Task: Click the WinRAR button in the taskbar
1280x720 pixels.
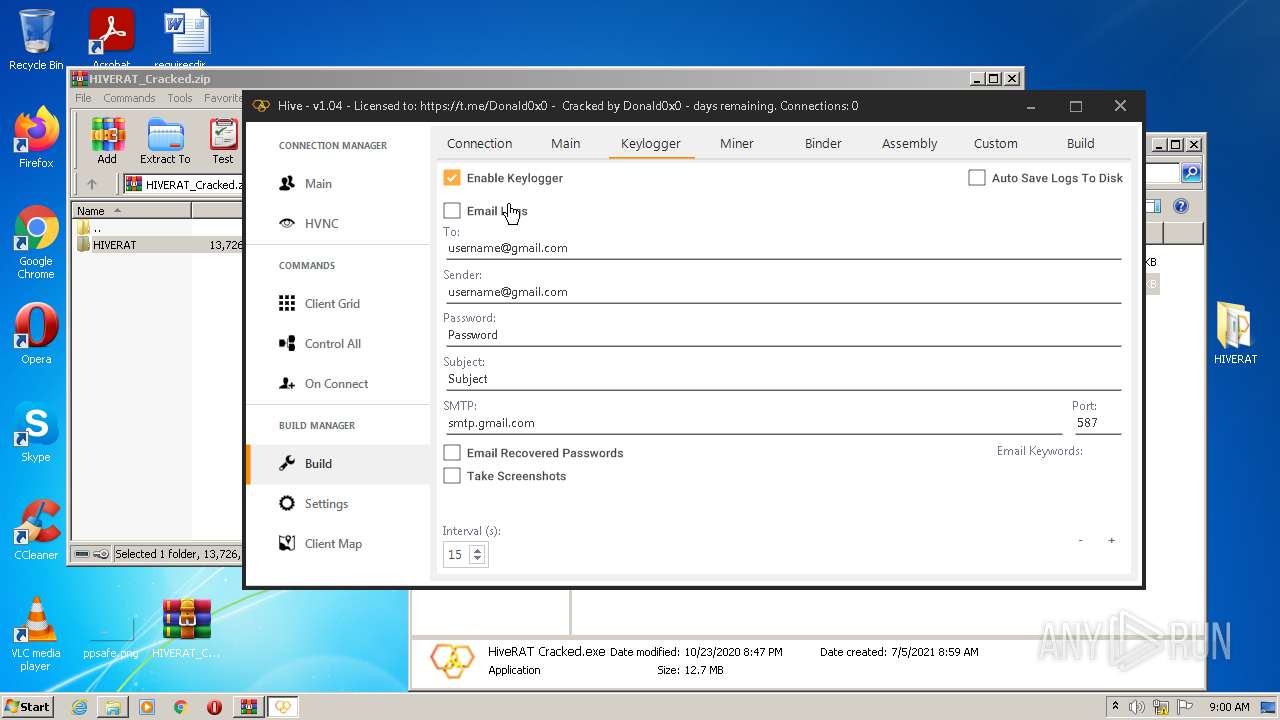Action: [248, 707]
